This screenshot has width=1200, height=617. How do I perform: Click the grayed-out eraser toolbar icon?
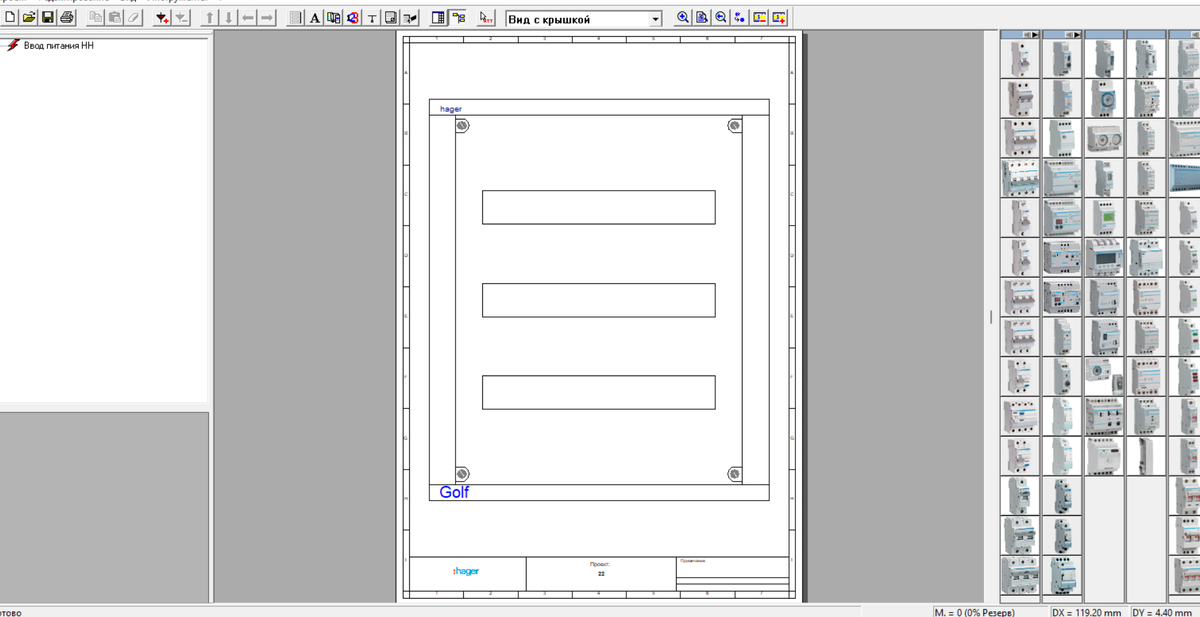click(133, 18)
